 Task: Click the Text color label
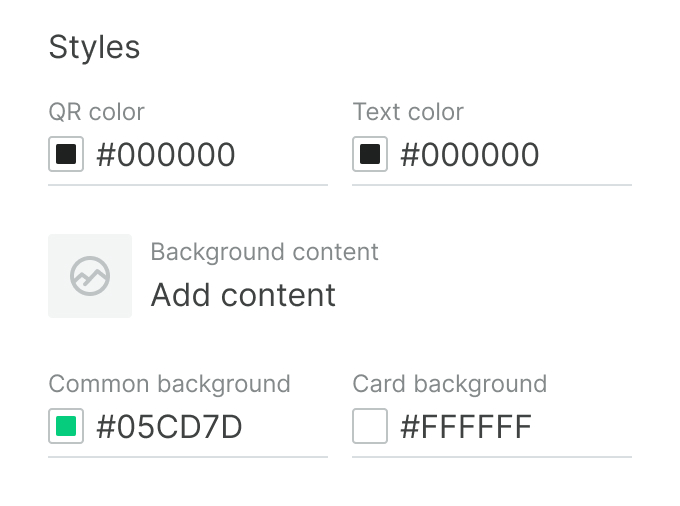pyautogui.click(x=408, y=112)
